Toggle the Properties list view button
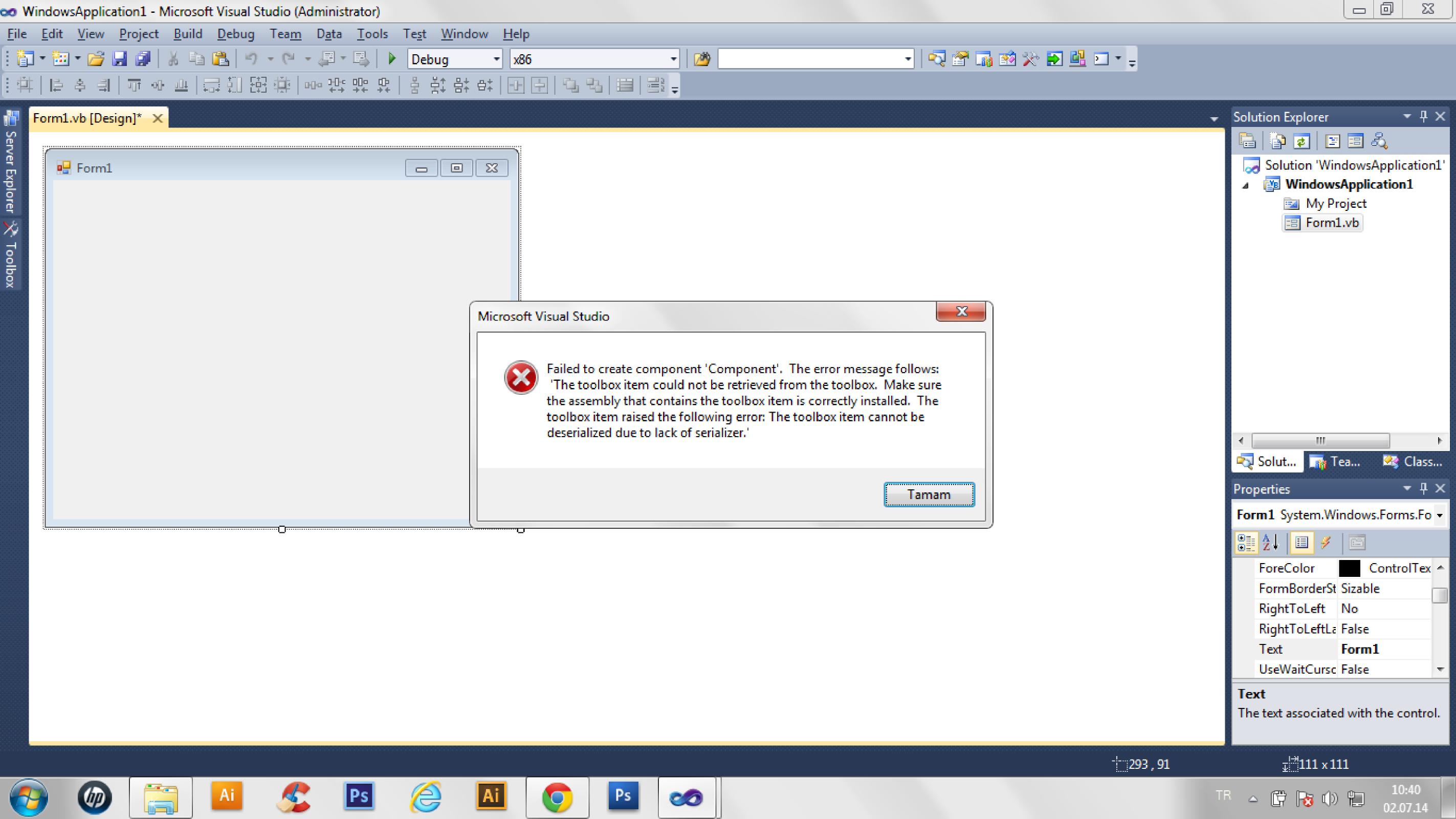 [x=1301, y=543]
